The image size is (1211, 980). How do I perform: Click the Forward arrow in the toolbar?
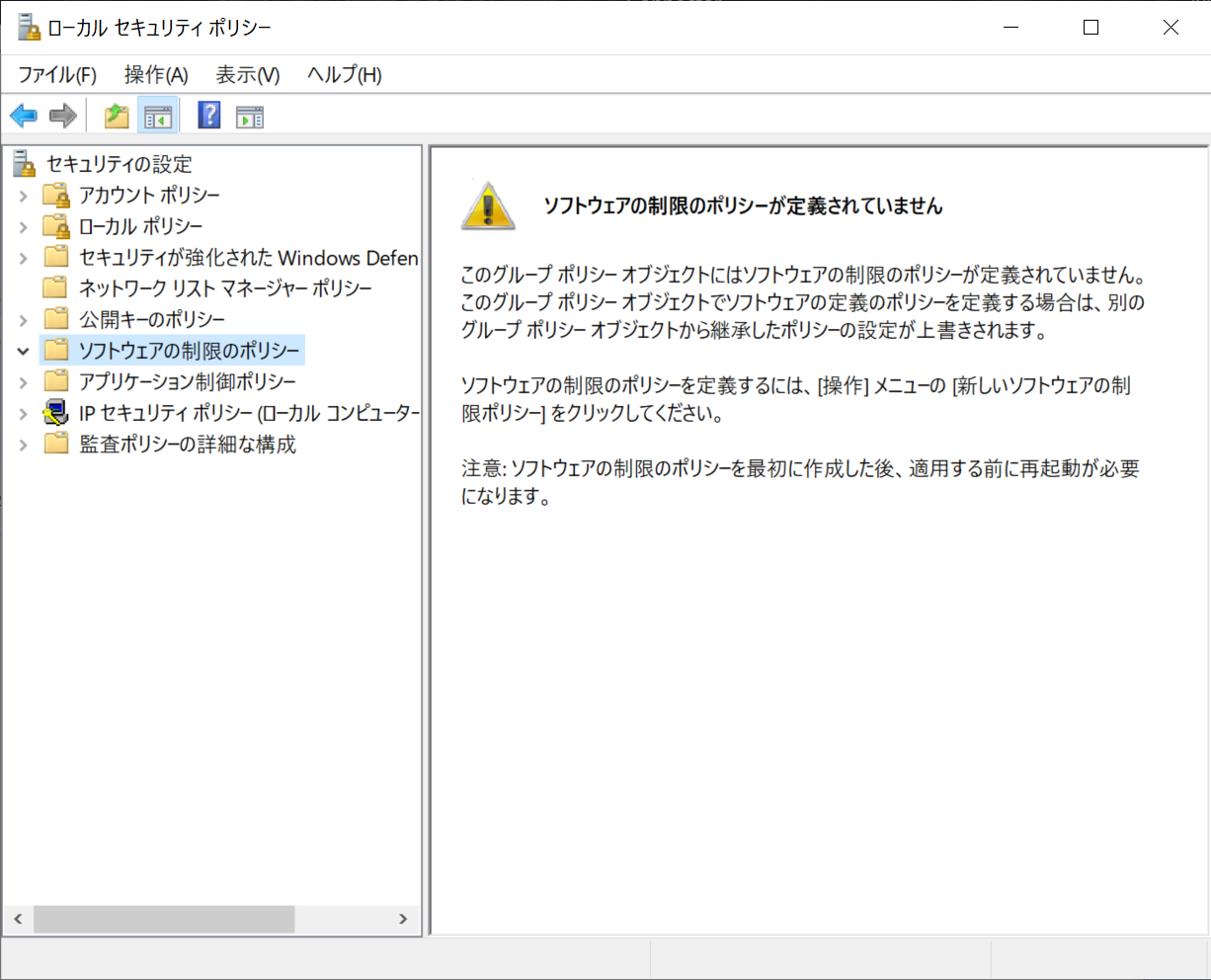click(x=63, y=117)
